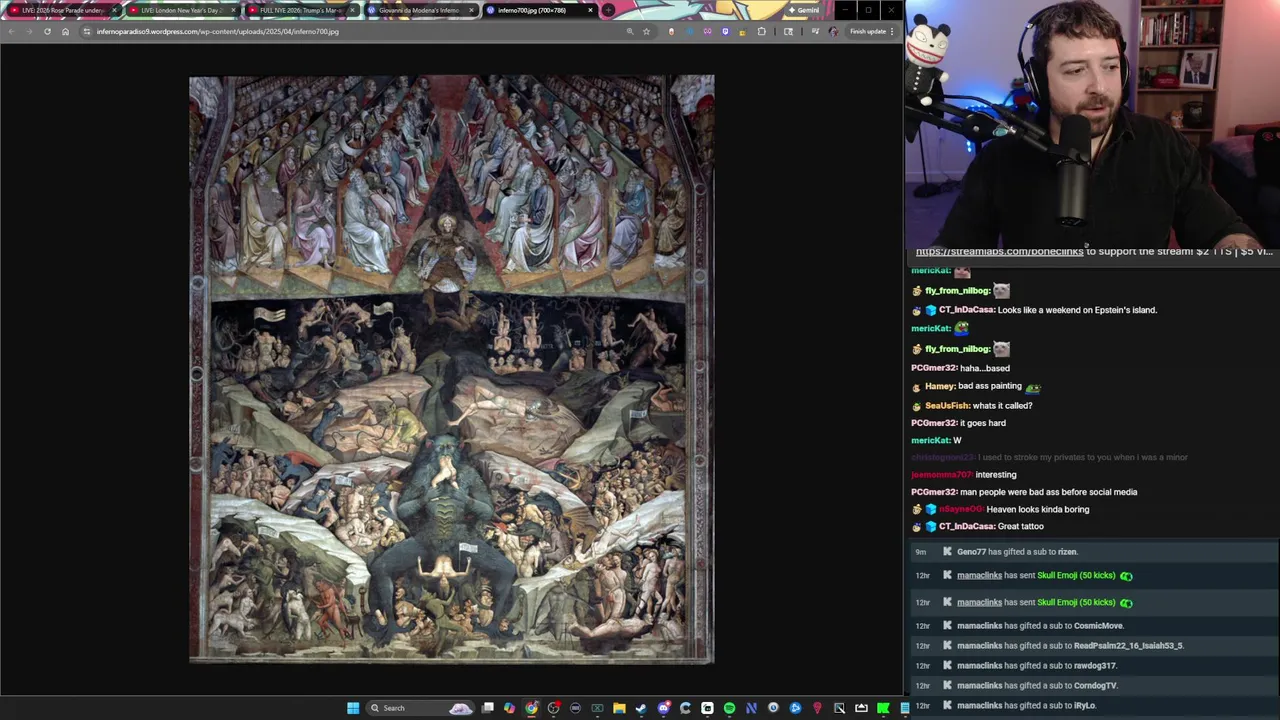
Task: Go forward in the browser
Action: coord(29,31)
